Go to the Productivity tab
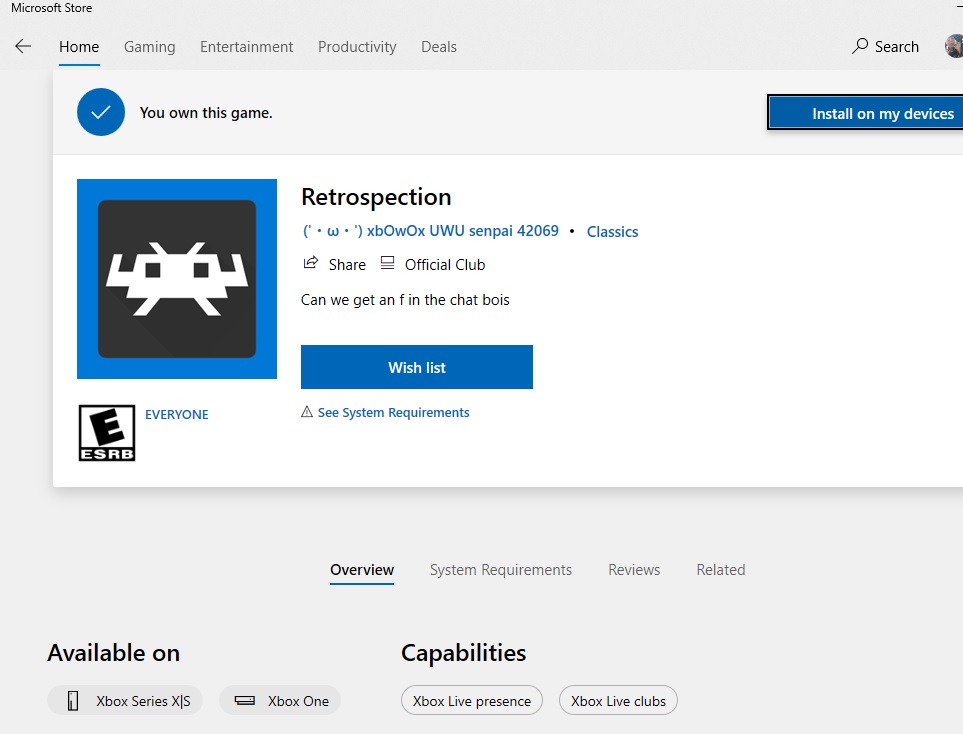Screen dimensions: 963x734 click(357, 47)
